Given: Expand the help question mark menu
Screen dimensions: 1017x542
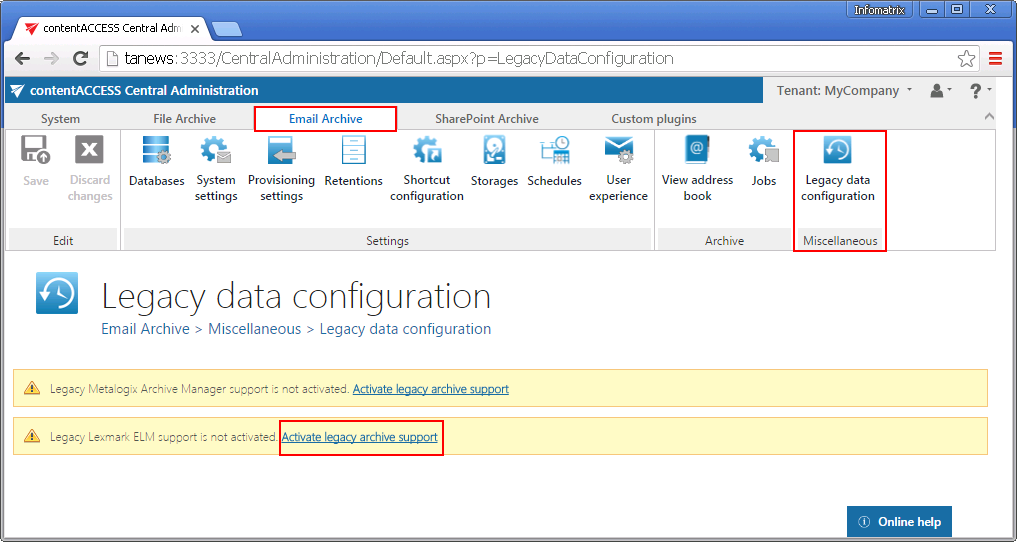Looking at the screenshot, I should point(980,91).
